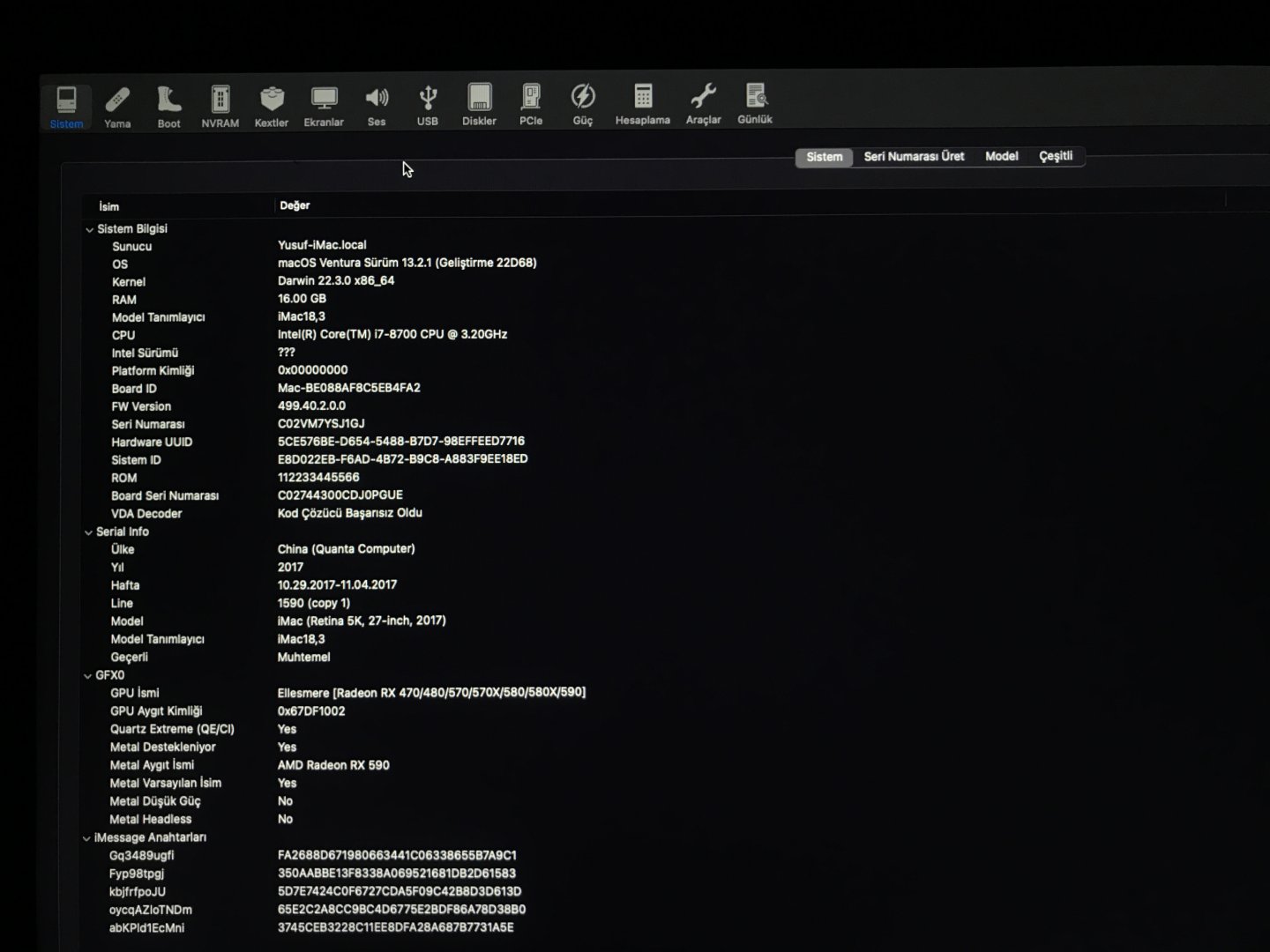Click the Değer column header
The height and width of the screenshot is (952, 1270).
(295, 205)
